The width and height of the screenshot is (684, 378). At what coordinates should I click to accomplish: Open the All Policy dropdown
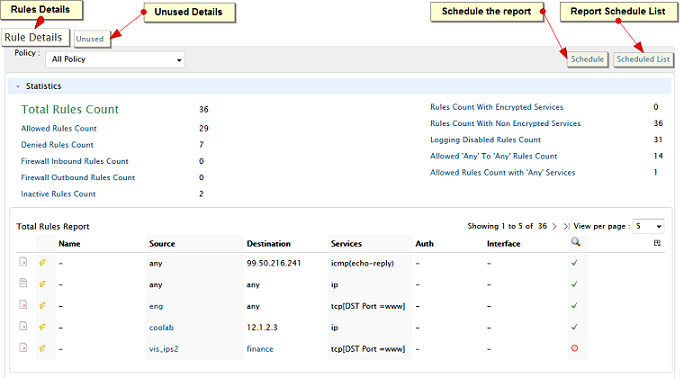click(115, 59)
